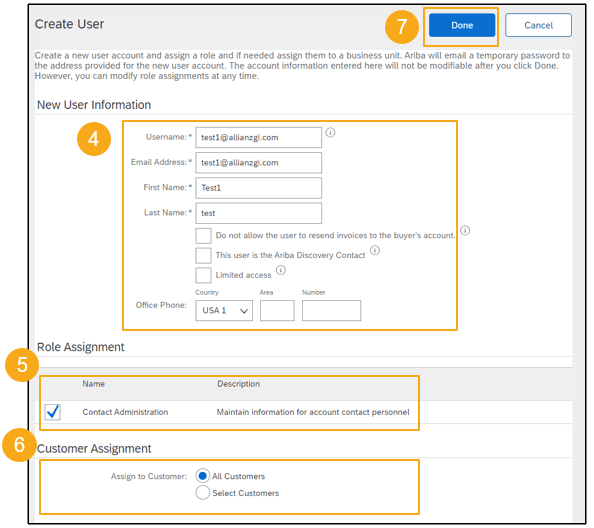The image size is (594, 528).
Task: Select the Description column header
Action: (x=239, y=384)
